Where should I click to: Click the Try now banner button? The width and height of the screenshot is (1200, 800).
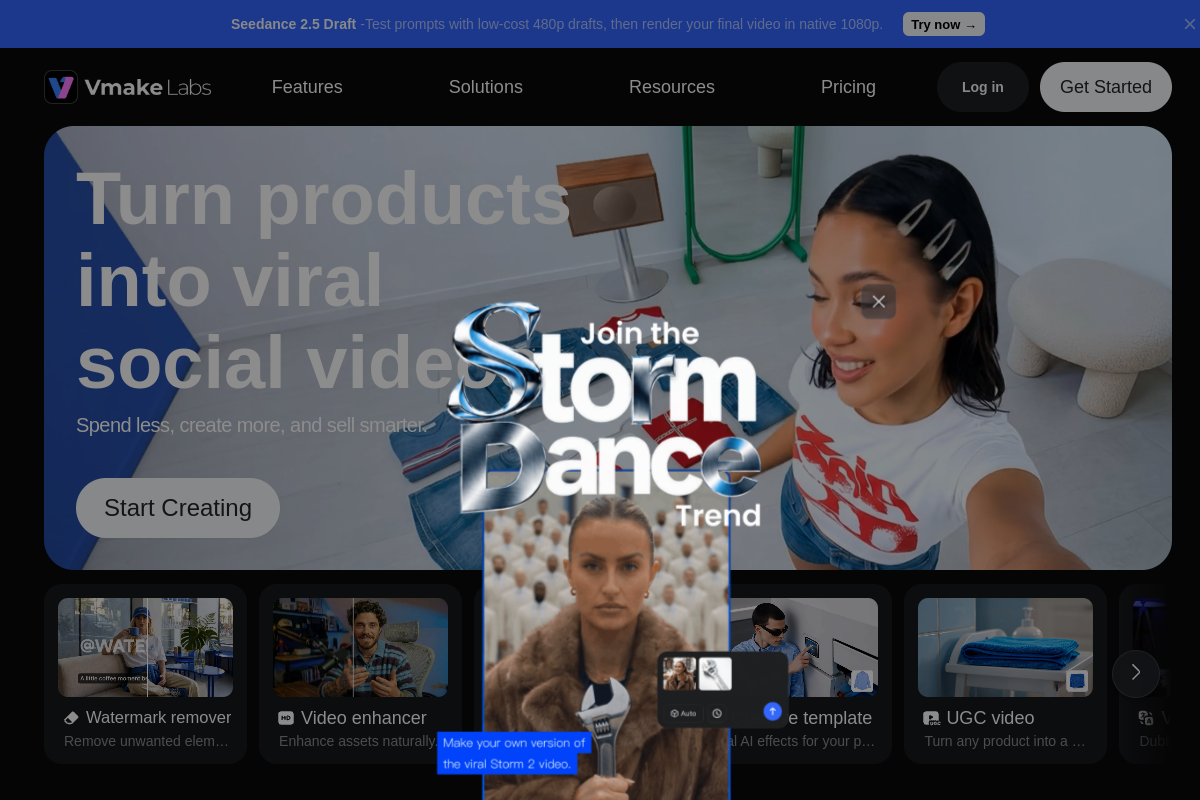943,24
